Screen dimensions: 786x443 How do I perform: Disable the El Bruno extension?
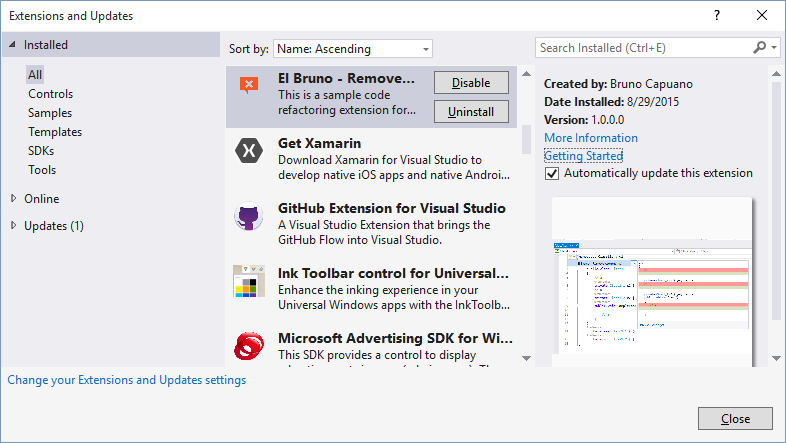pos(471,83)
